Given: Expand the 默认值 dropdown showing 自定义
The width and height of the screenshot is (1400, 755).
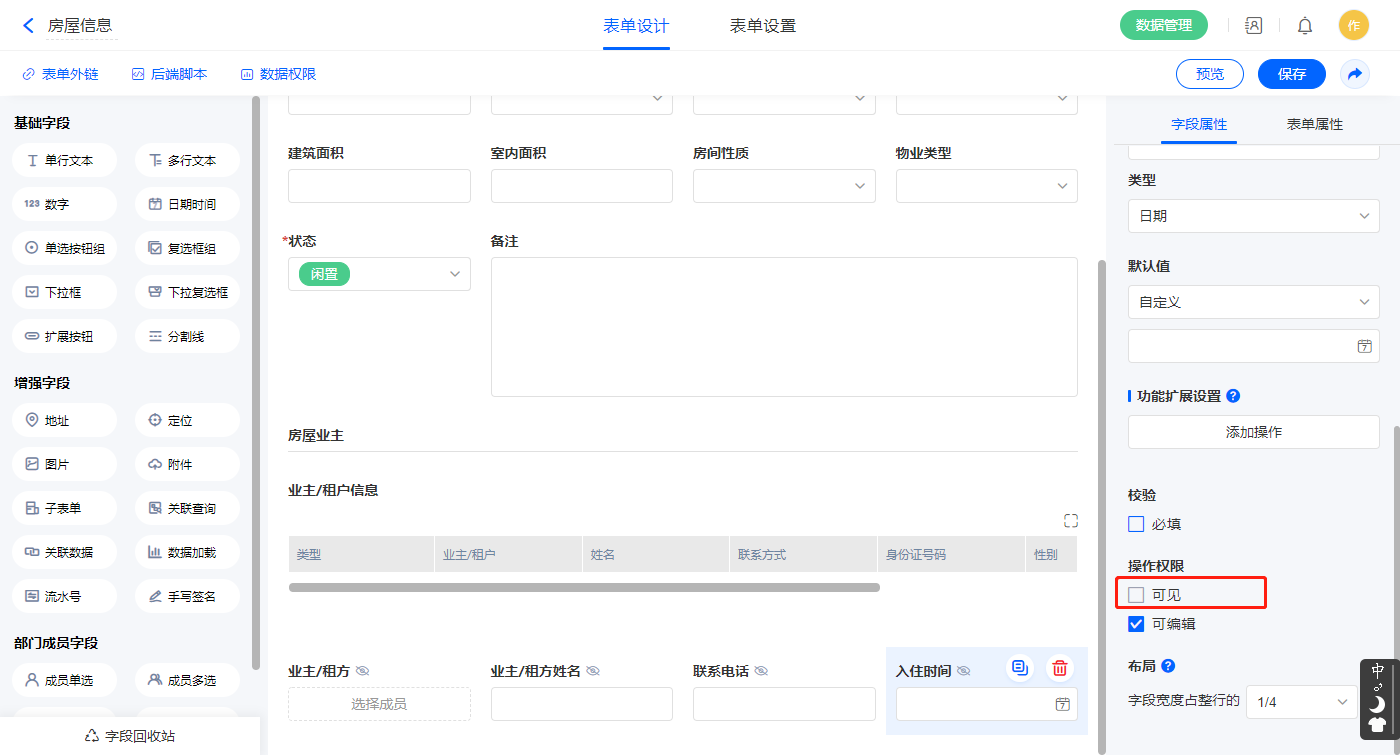Looking at the screenshot, I should pyautogui.click(x=1253, y=302).
